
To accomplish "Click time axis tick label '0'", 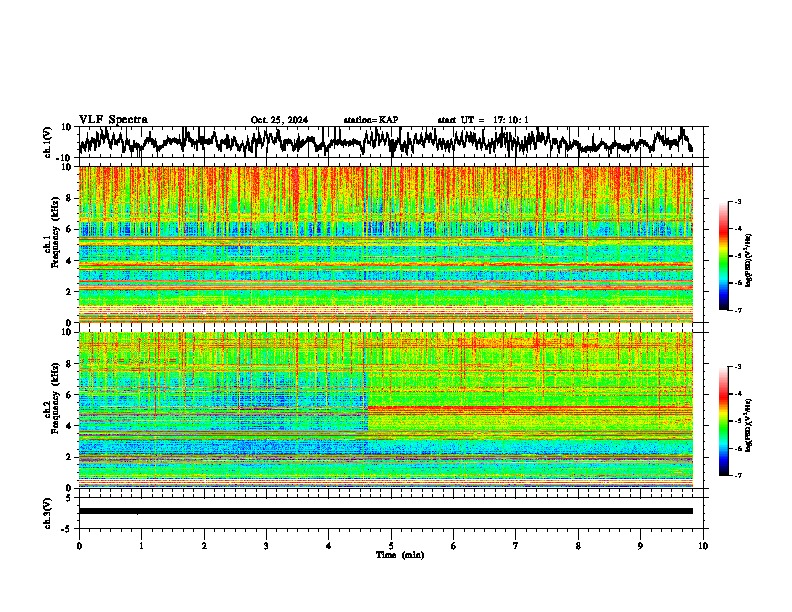I will (x=79, y=546).
